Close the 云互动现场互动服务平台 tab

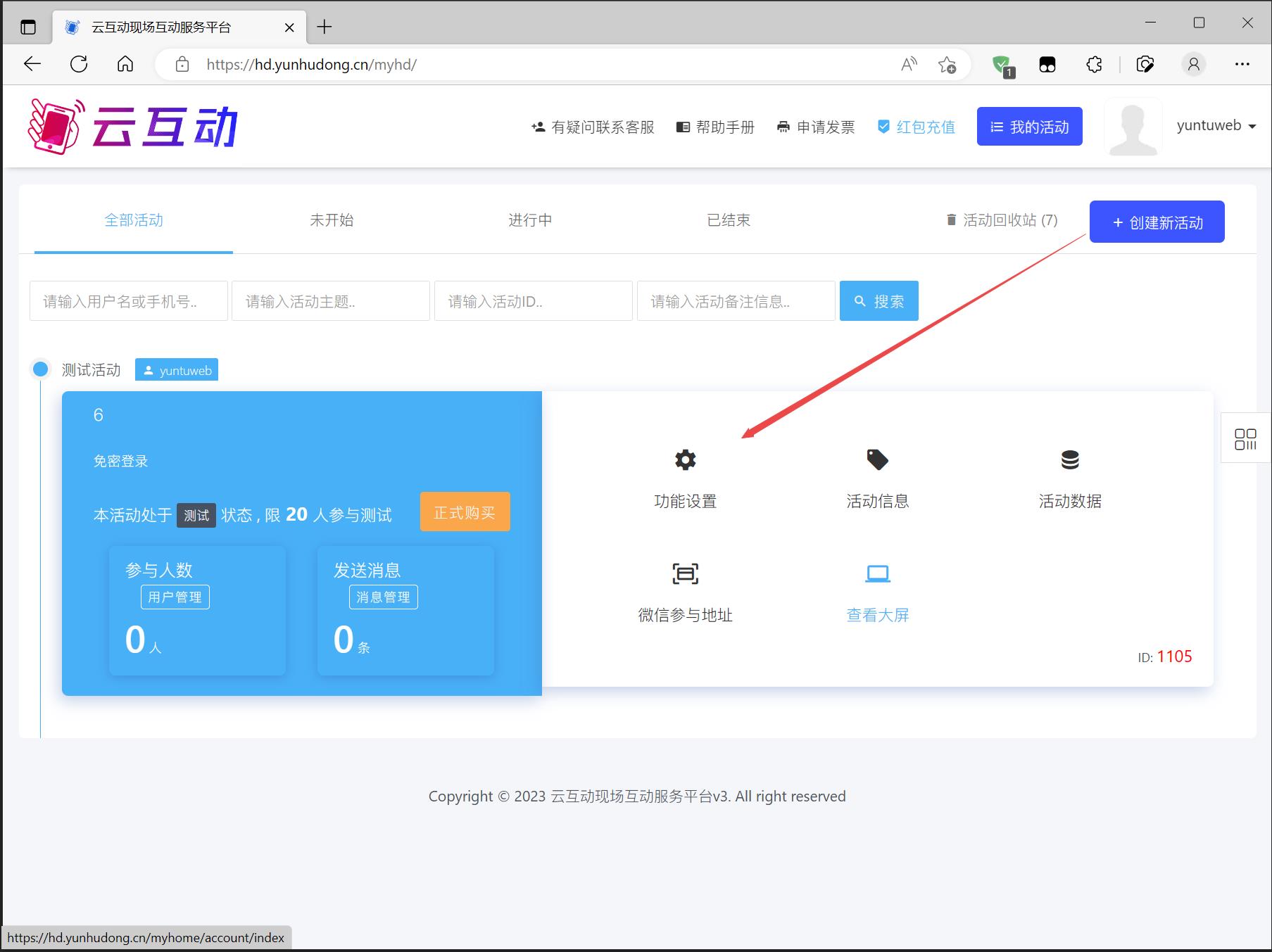click(289, 27)
